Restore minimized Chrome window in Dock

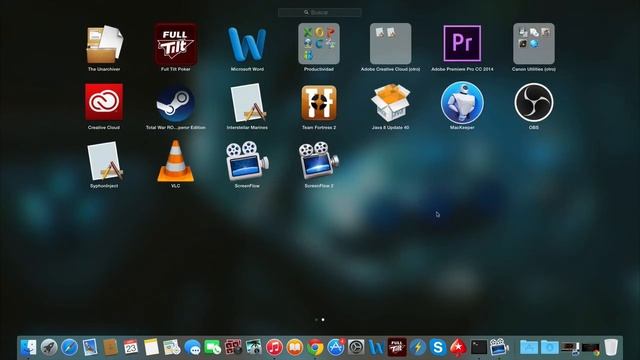tap(591, 348)
